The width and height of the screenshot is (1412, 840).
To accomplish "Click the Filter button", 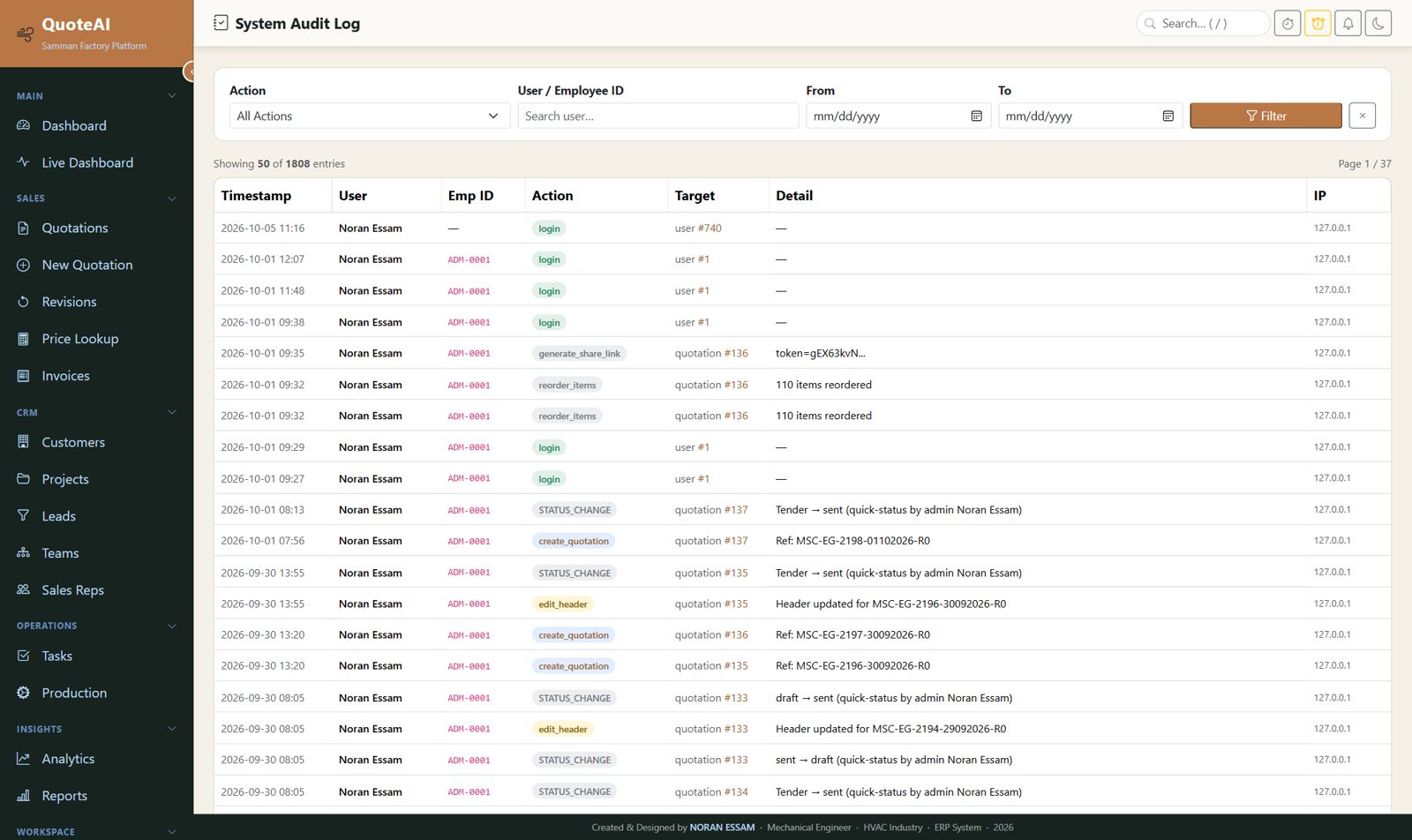I will [1266, 116].
